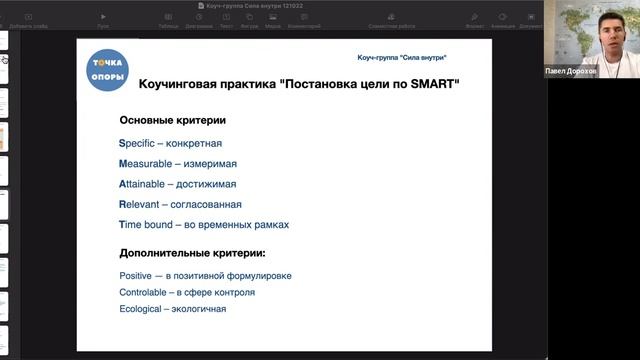Viewport: 640px width, 360px height.
Task: Start the slideshow with the Play (Пуск) button
Action: pyautogui.click(x=103, y=17)
